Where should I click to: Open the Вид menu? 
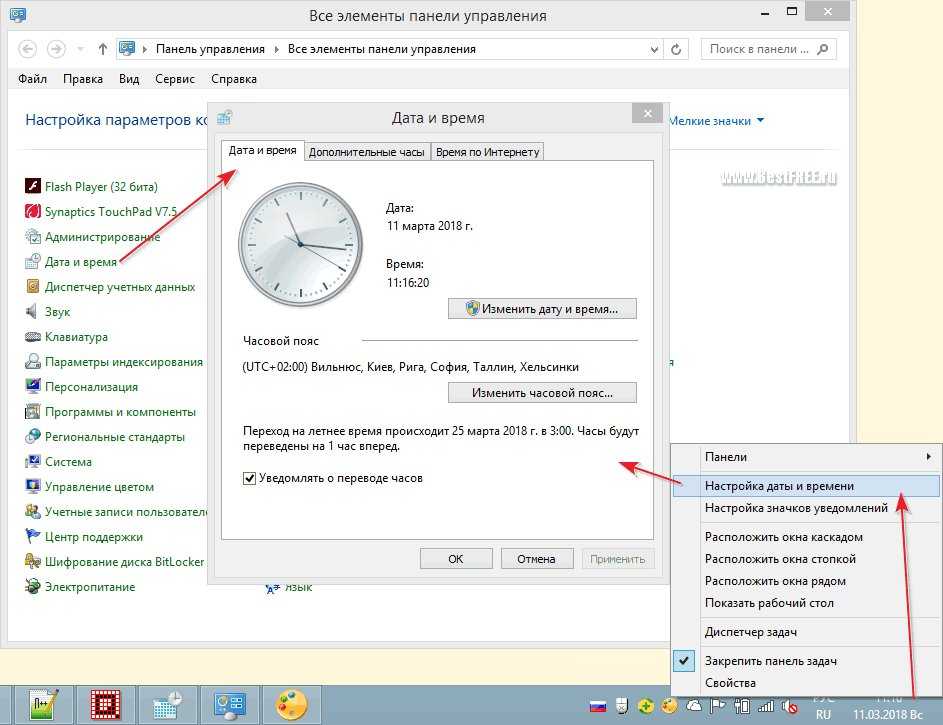[x=129, y=79]
